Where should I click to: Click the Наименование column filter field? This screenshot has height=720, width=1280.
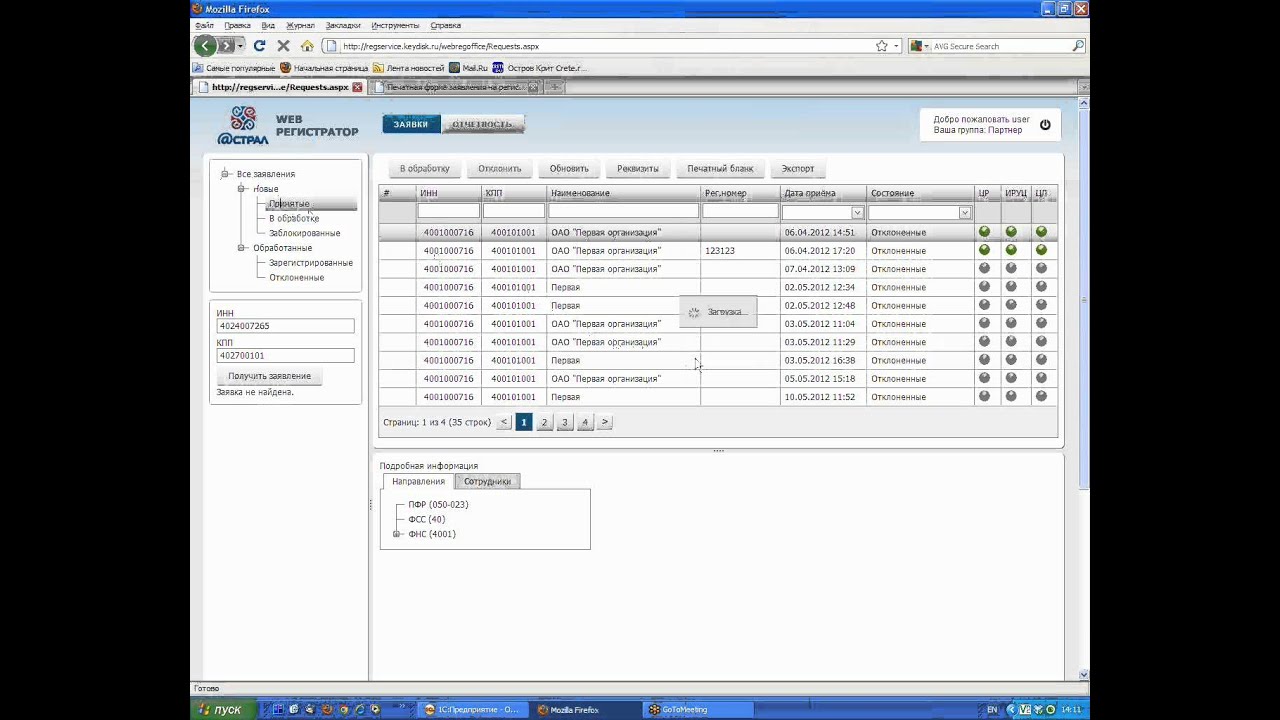click(623, 211)
